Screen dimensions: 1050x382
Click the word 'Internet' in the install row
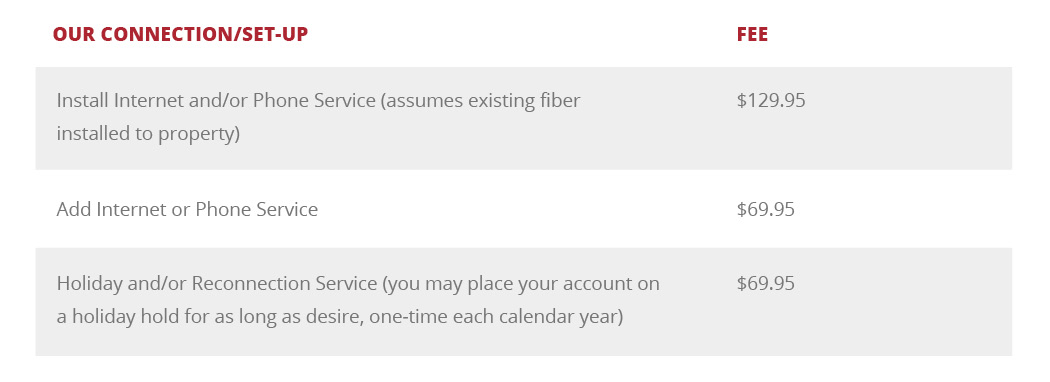(x=149, y=101)
